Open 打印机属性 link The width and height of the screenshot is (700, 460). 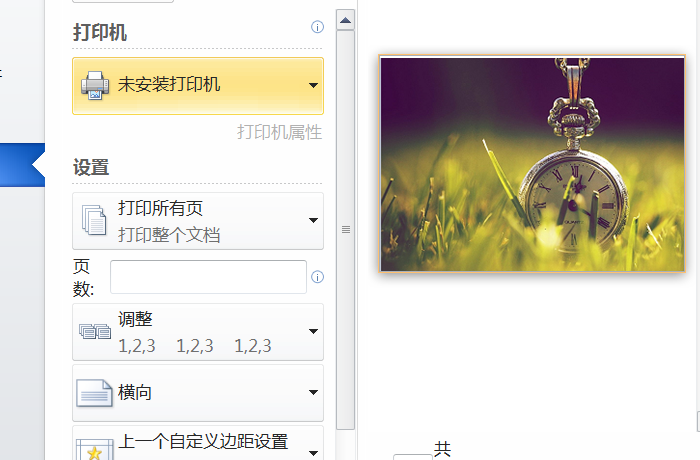[279, 132]
